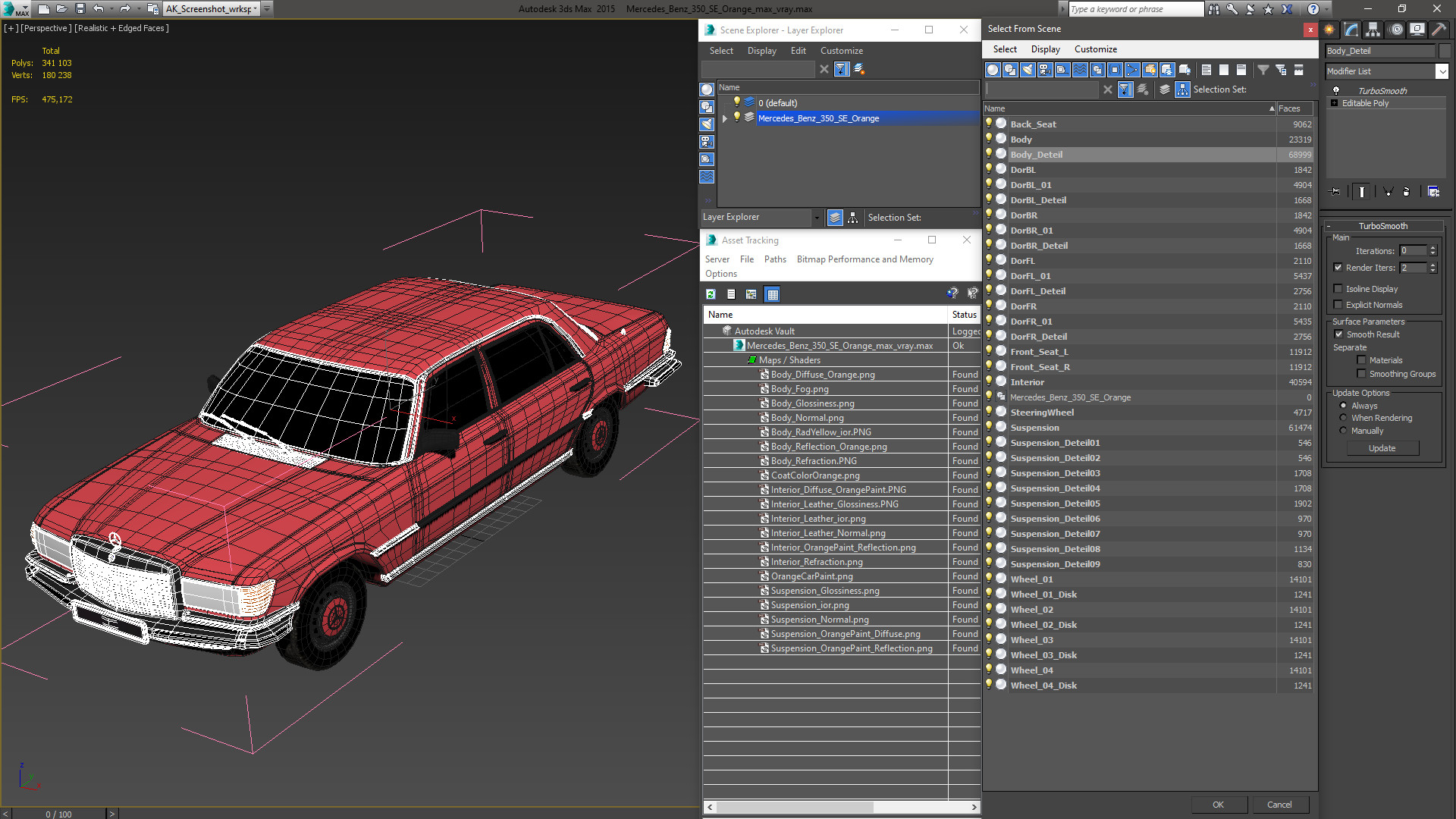Click Select All icon in Select From Scene
The width and height of the screenshot is (1456, 819).
(x=1207, y=70)
